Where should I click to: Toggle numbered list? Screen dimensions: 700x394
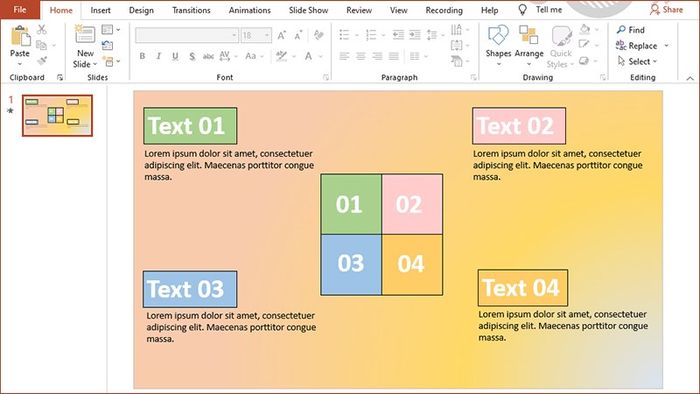[x=371, y=35]
